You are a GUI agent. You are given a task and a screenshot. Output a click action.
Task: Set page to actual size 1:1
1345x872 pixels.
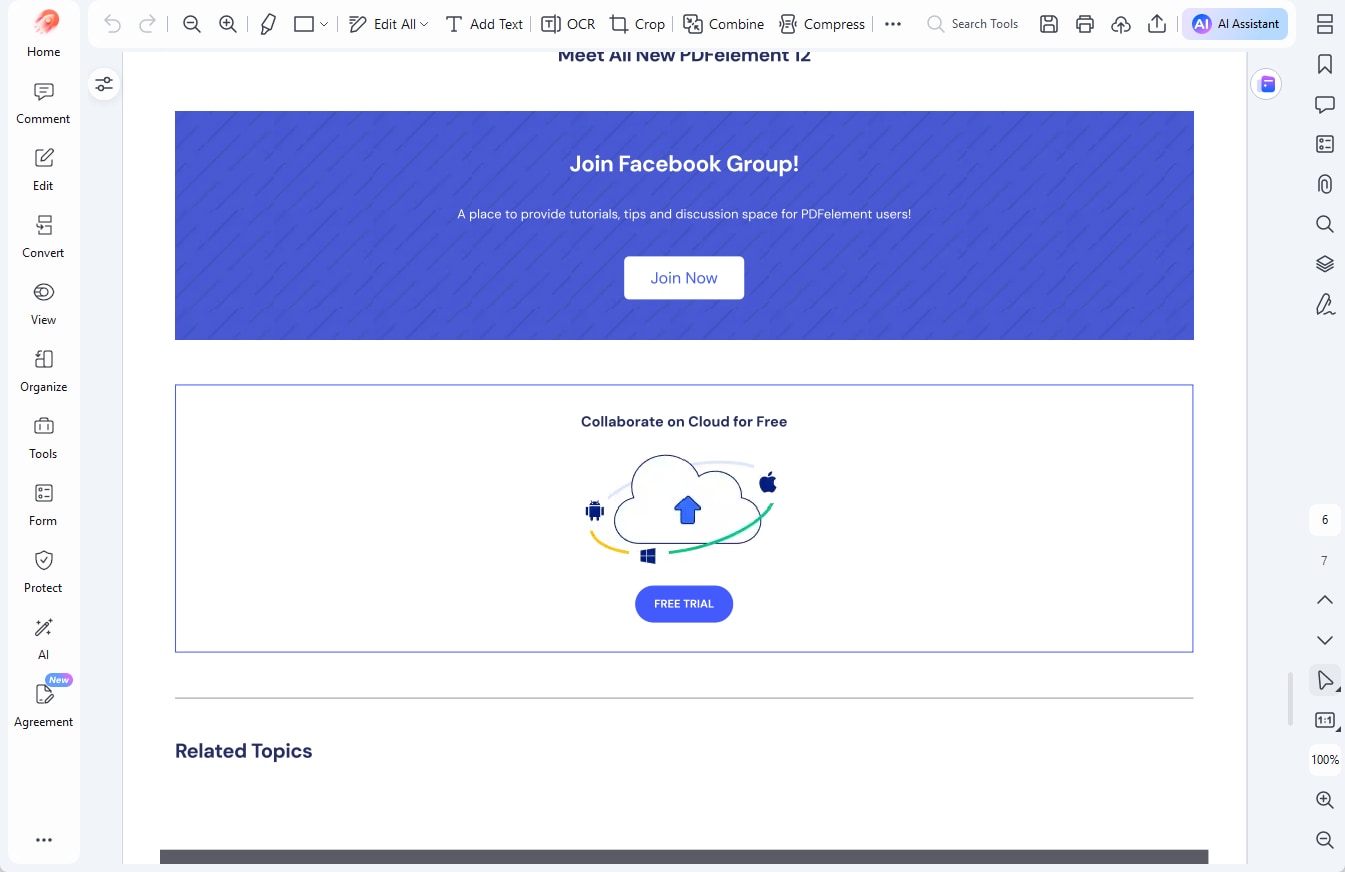[x=1325, y=720]
